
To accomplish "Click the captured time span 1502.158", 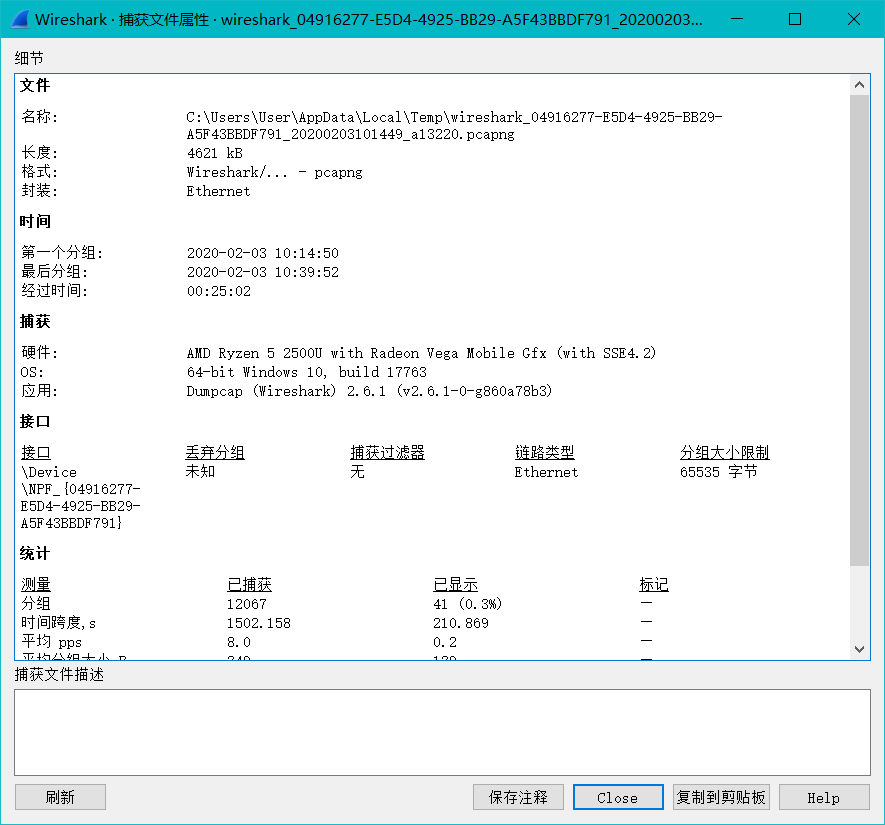I will 259,624.
